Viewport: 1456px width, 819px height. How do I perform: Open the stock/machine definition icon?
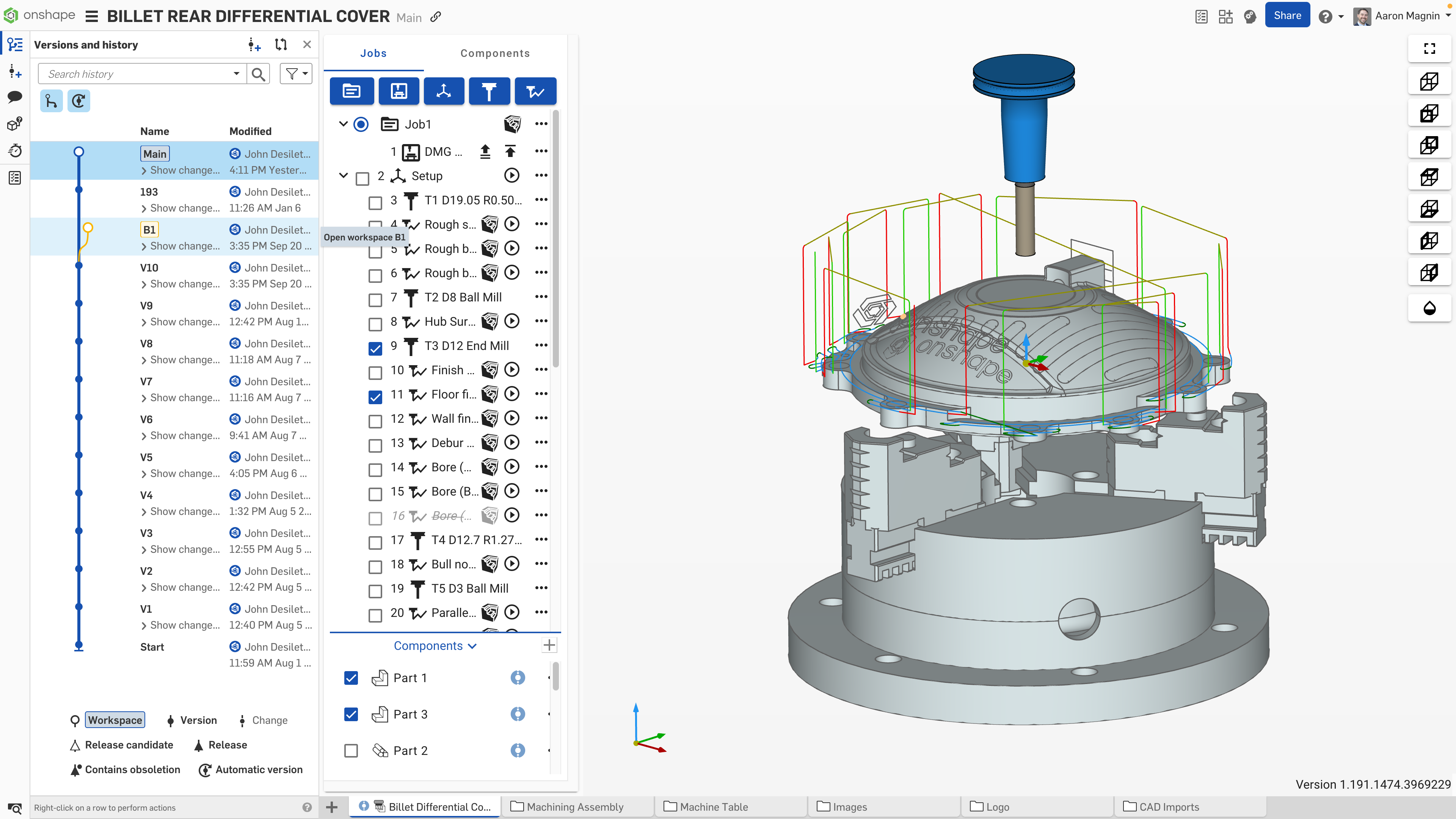click(x=399, y=91)
